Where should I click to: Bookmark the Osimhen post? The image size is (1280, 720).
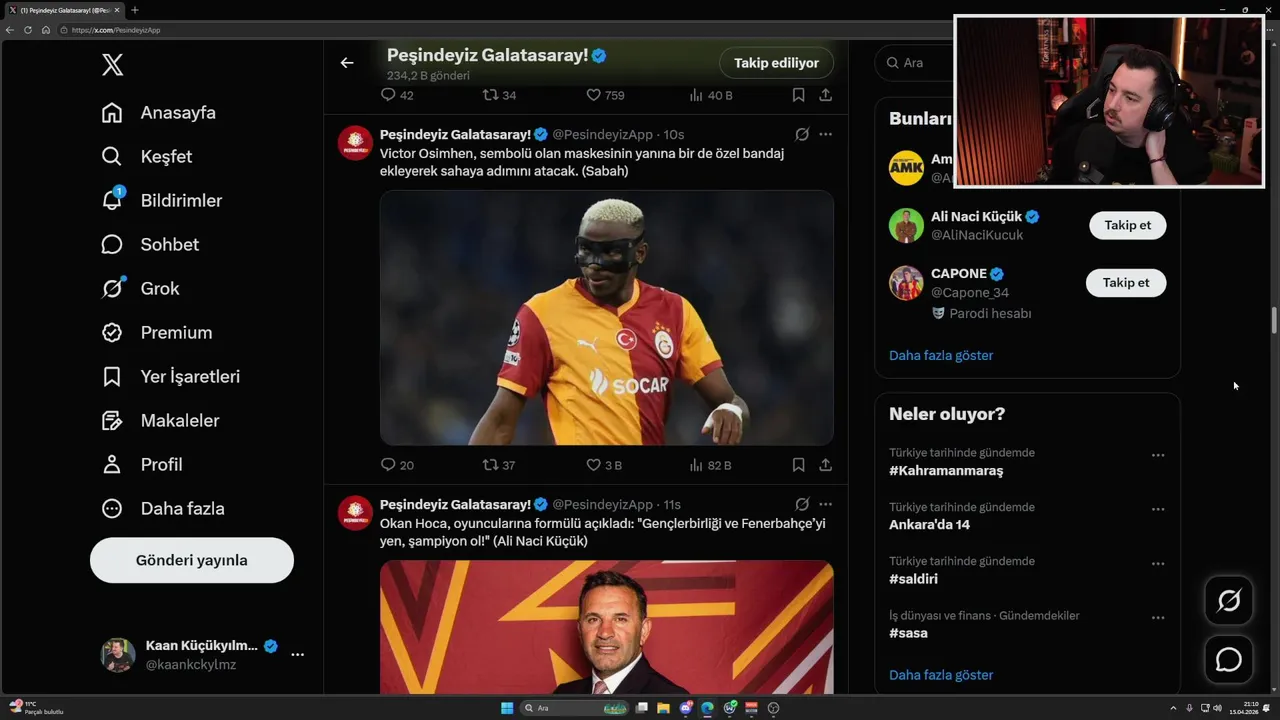(798, 465)
